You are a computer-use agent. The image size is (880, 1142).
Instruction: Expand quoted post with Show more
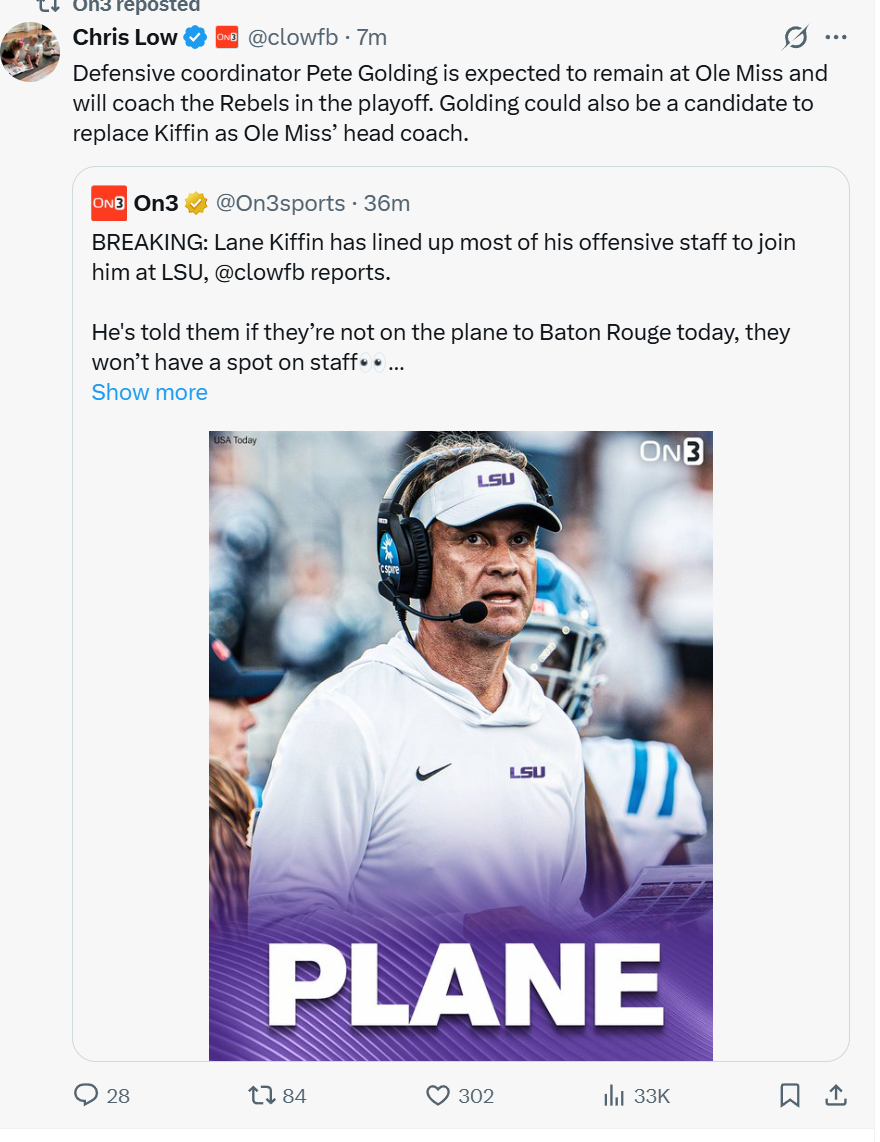pyautogui.click(x=149, y=392)
